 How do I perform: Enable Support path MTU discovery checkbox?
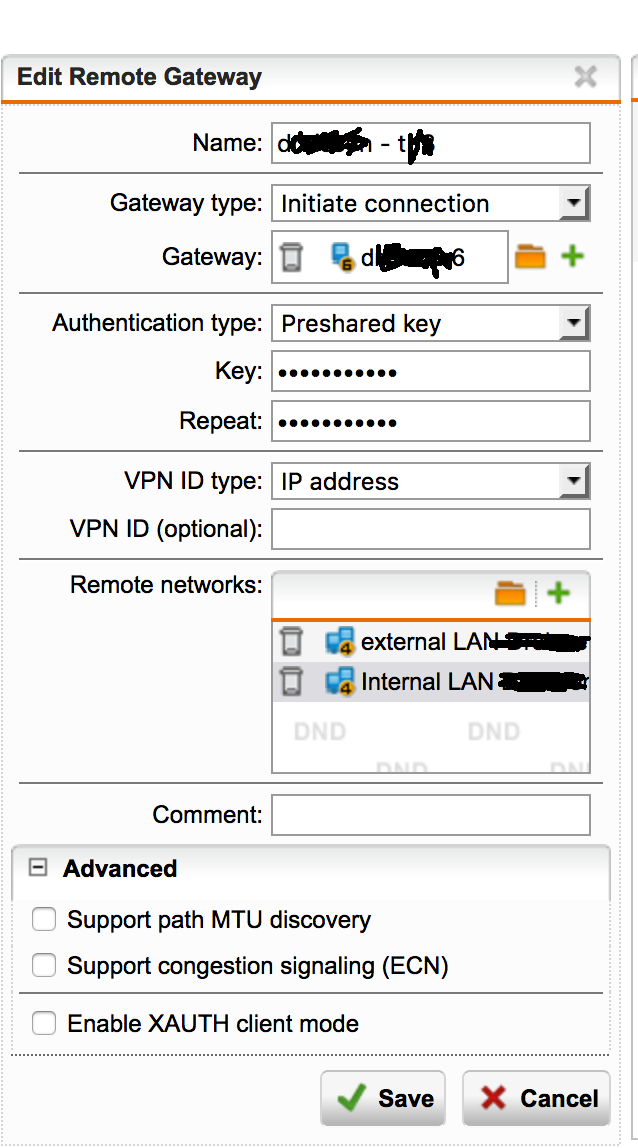tap(43, 919)
